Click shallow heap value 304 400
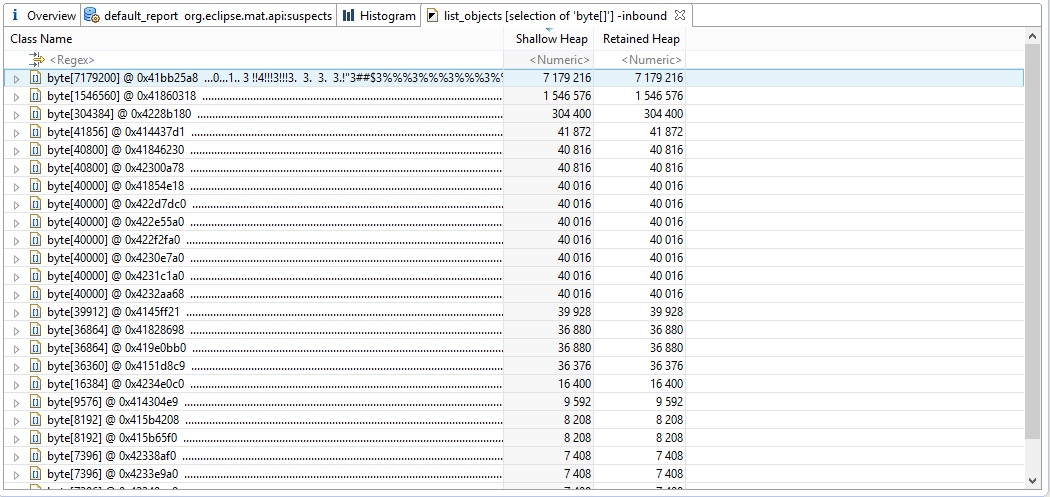The width and height of the screenshot is (1050, 497). [x=571, y=114]
